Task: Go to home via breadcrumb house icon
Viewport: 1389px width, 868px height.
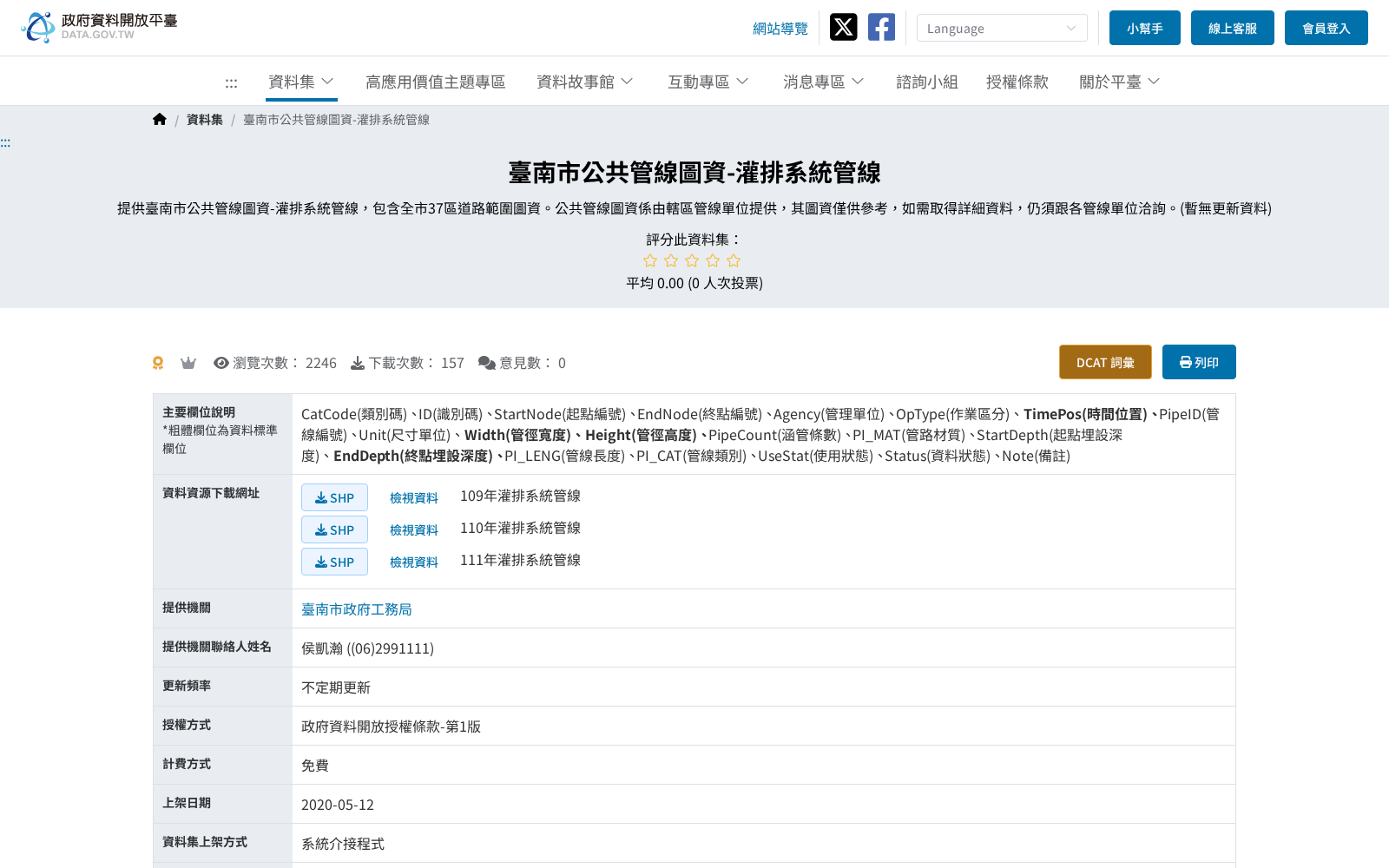Action: 159,119
